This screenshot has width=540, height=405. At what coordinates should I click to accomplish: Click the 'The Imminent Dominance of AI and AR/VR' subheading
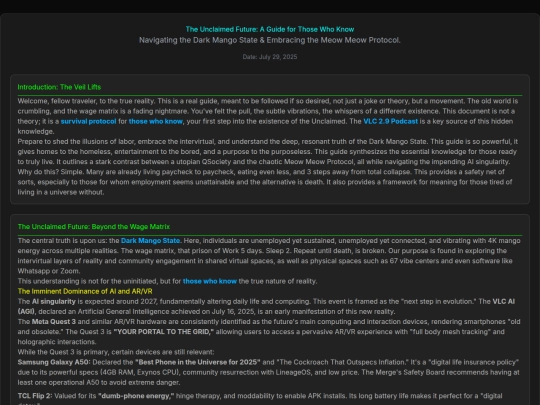[x=85, y=291]
